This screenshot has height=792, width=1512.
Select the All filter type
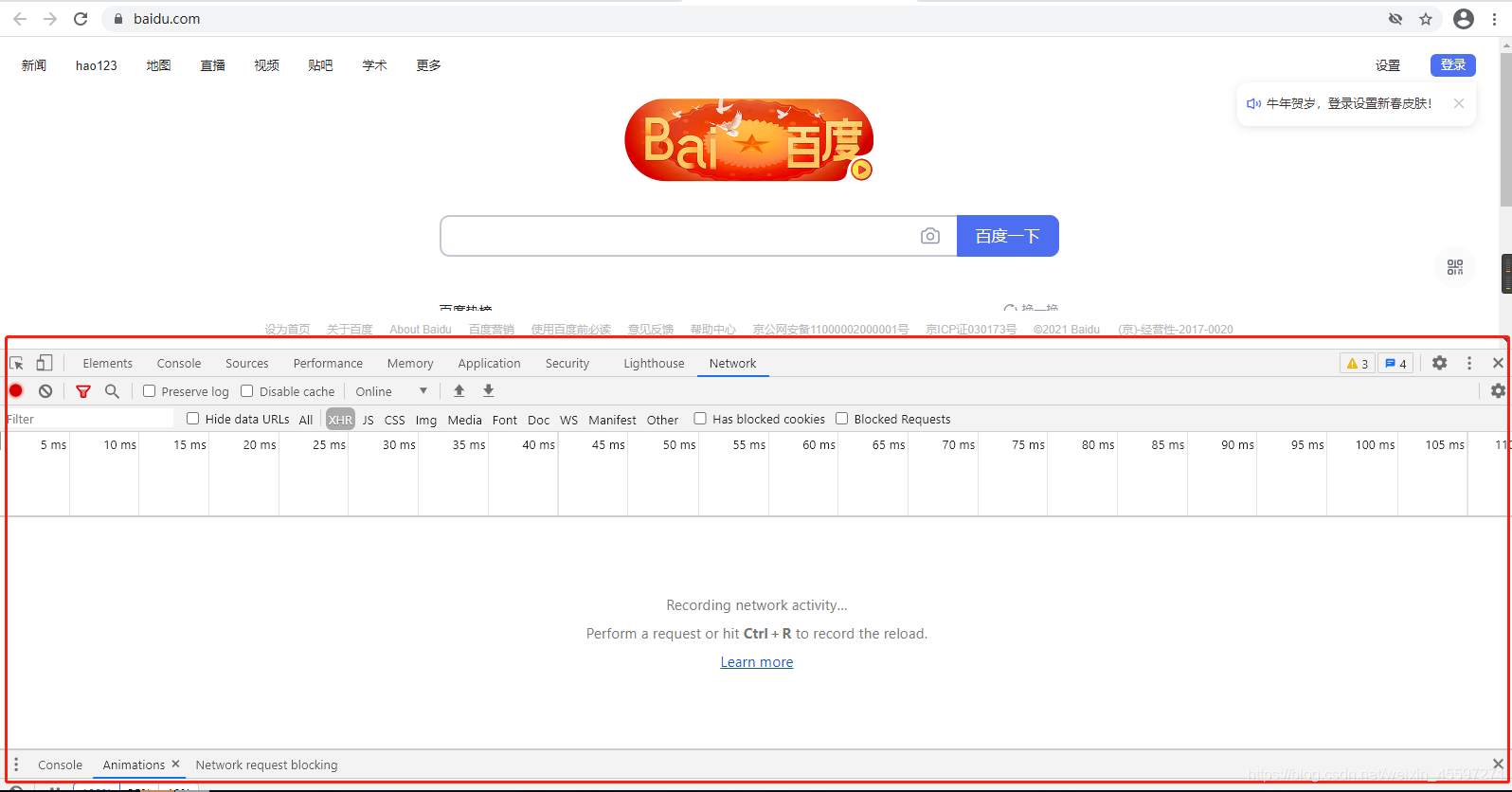(x=306, y=420)
